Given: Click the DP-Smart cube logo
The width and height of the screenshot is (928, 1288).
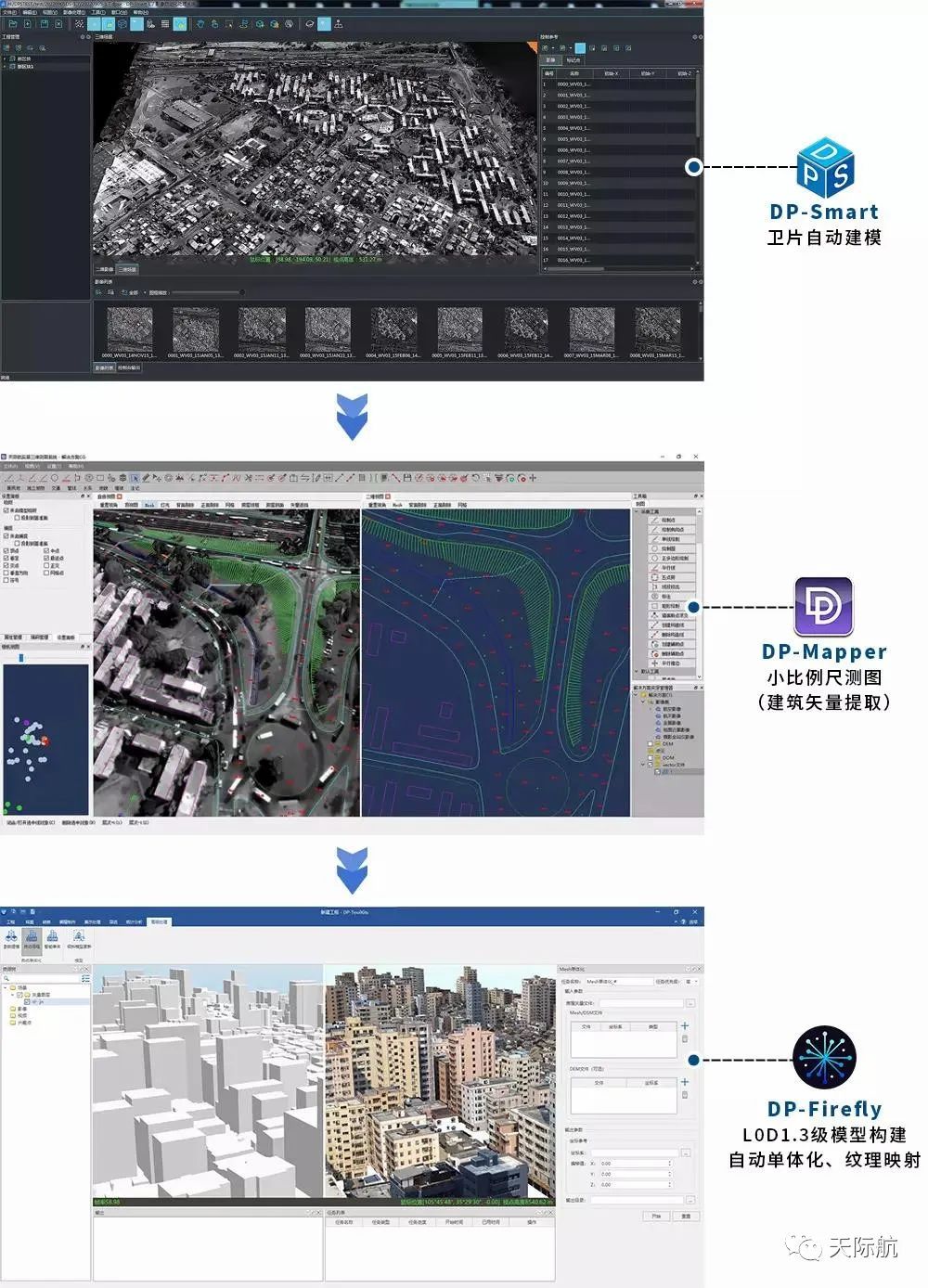Looking at the screenshot, I should (x=824, y=167).
